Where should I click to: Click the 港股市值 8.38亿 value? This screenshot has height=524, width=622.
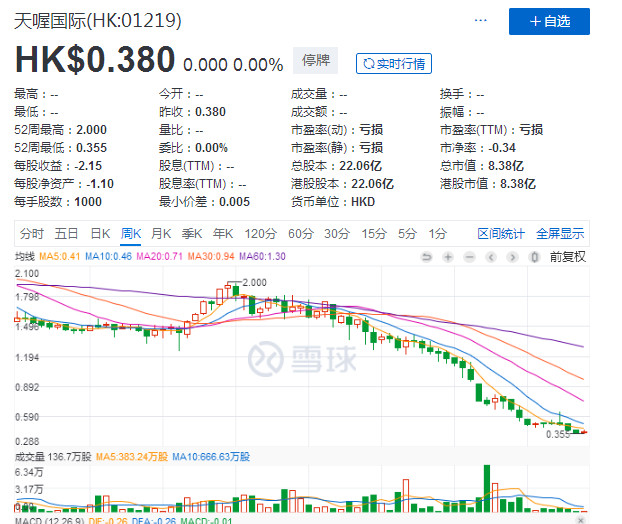pos(518,184)
